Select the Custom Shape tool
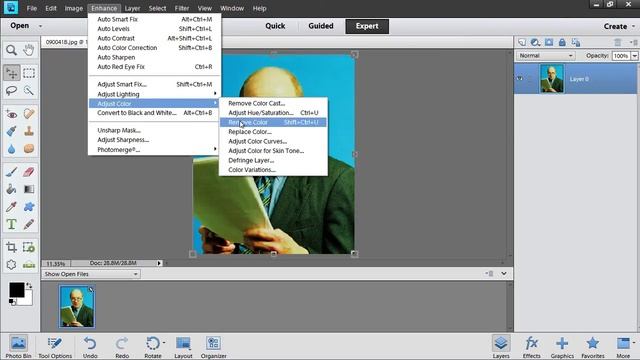Screen dimensions: 640x360 [29, 207]
